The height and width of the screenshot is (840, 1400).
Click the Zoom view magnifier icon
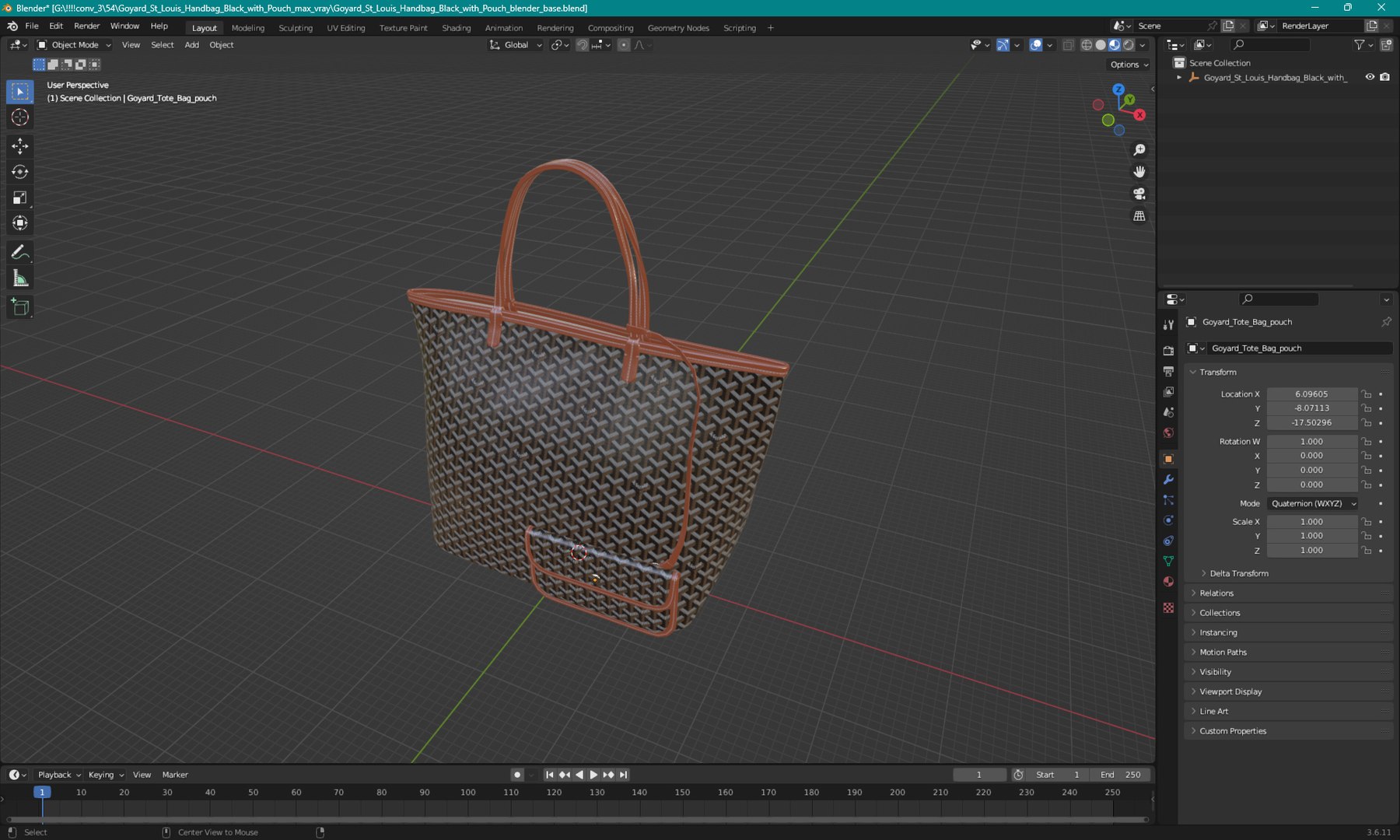tap(1139, 150)
